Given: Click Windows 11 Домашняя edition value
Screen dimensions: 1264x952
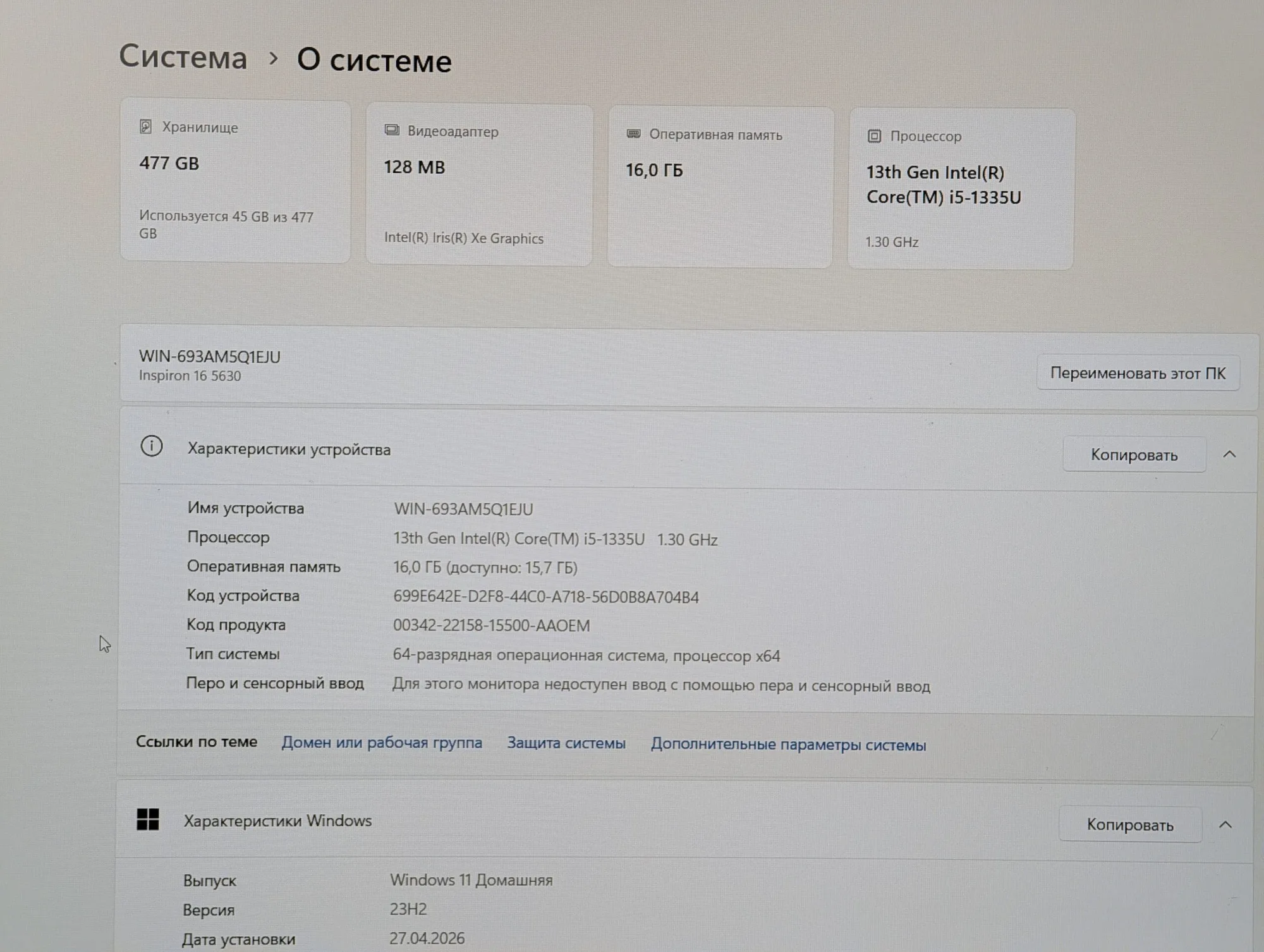Looking at the screenshot, I should (x=471, y=880).
